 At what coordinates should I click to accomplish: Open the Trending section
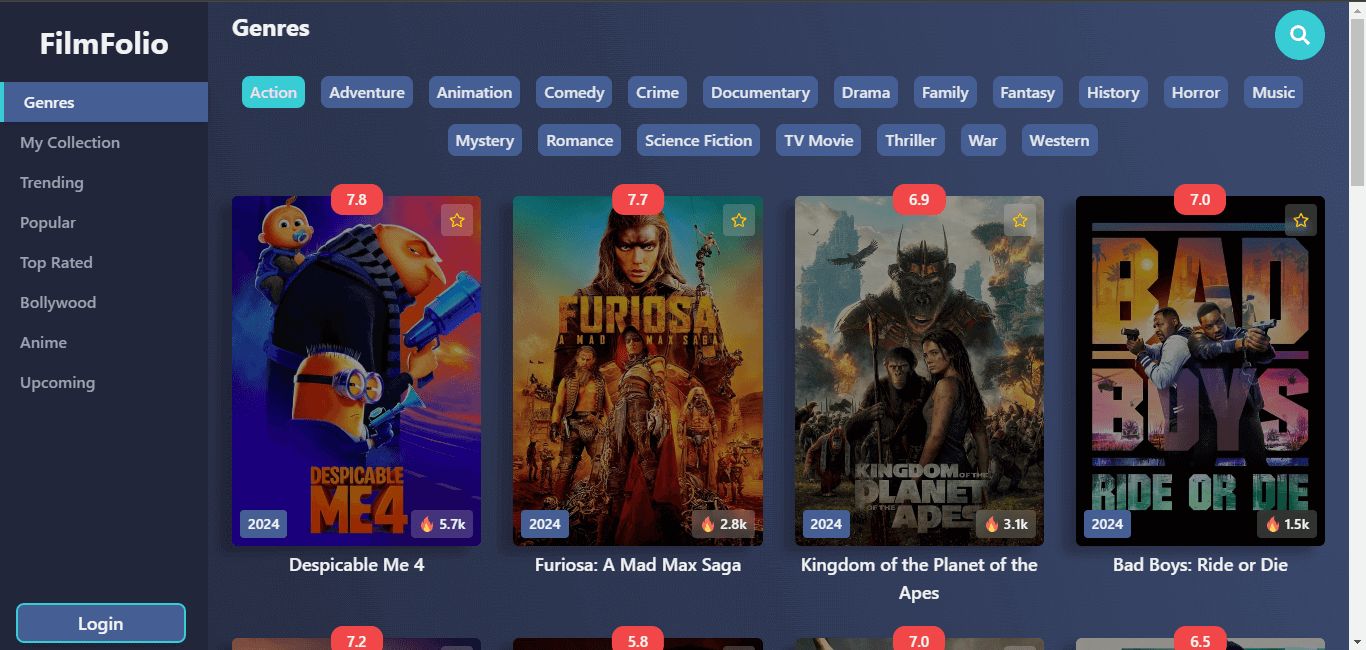point(104,182)
